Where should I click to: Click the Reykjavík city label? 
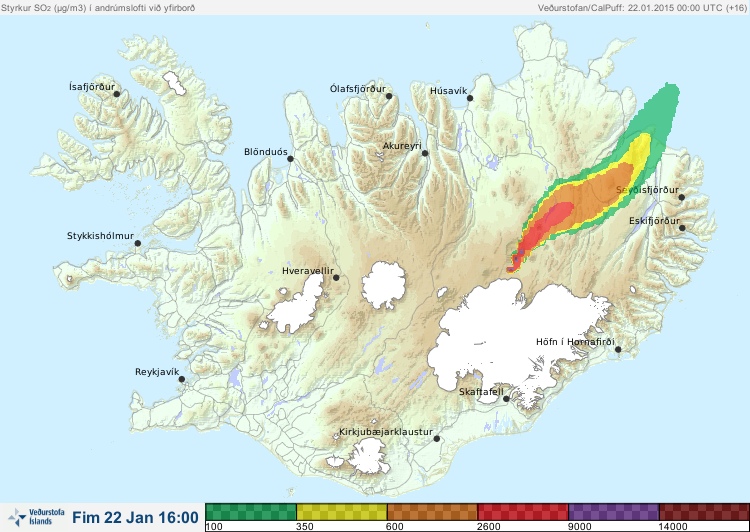pos(157,372)
